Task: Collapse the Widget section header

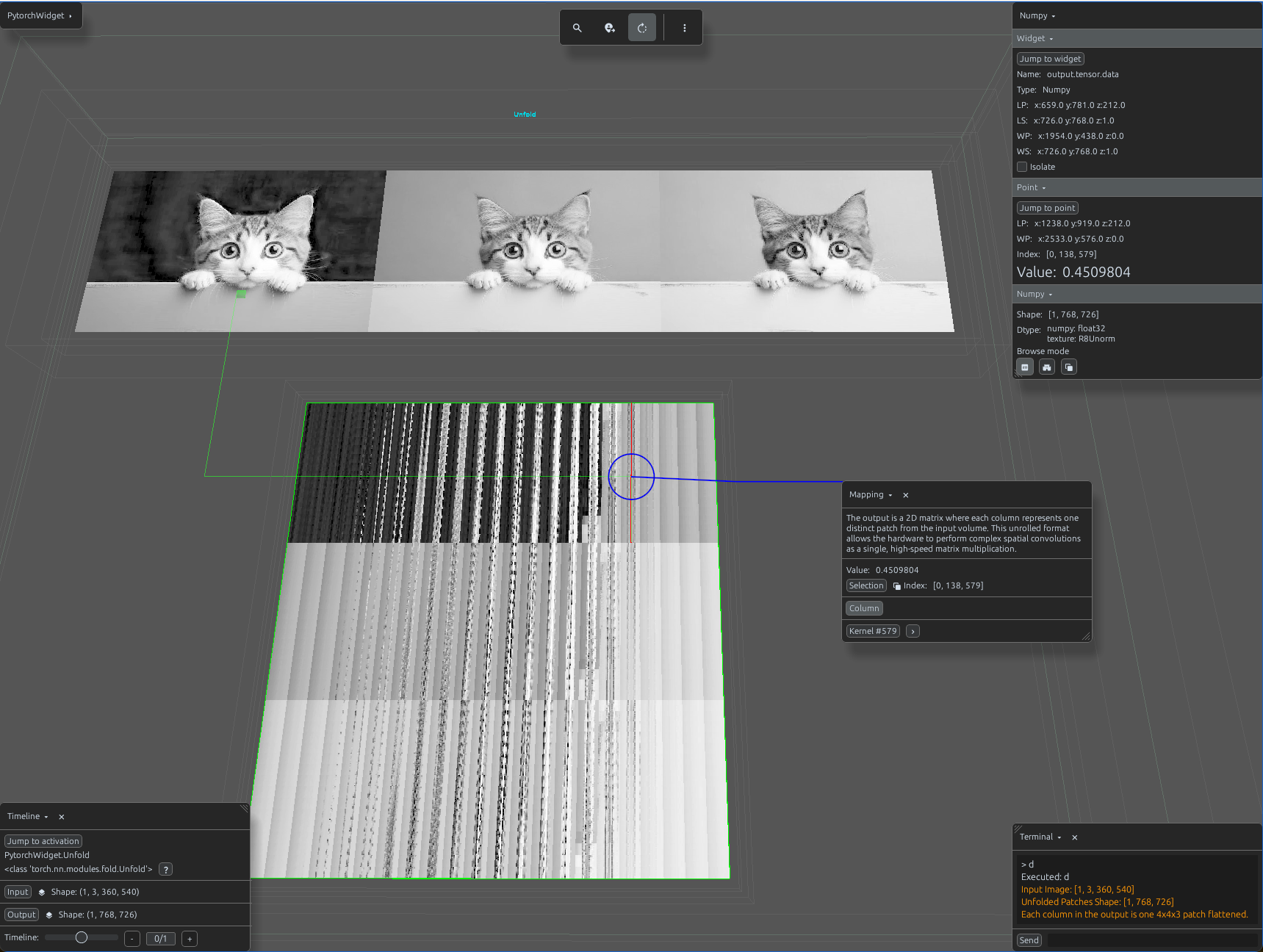Action: coord(1035,38)
